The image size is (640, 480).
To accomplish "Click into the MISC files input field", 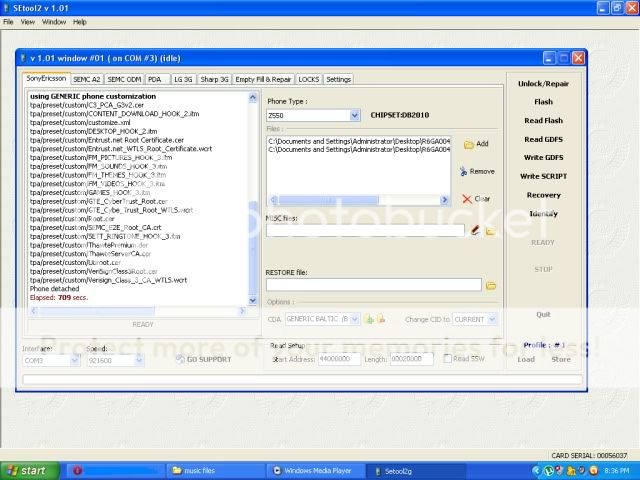I will 365,231.
